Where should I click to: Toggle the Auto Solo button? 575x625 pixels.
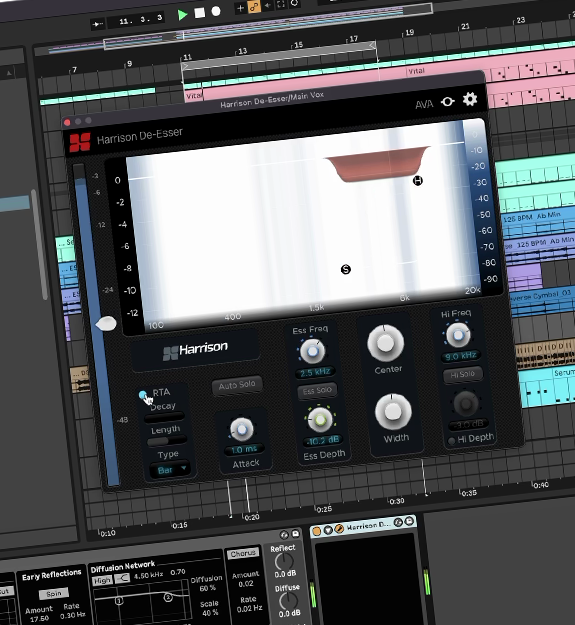[x=237, y=385]
